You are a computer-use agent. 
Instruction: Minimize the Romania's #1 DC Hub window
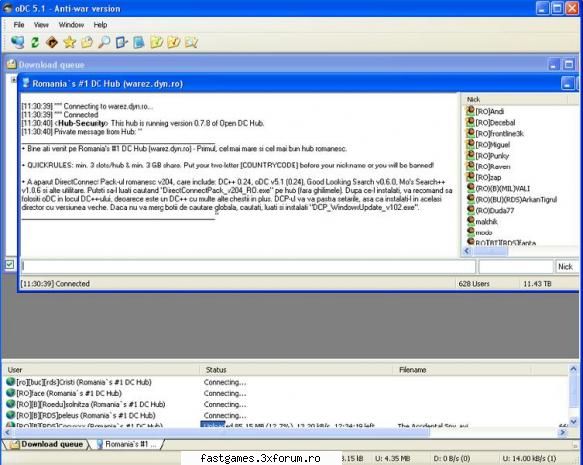pos(567,83)
